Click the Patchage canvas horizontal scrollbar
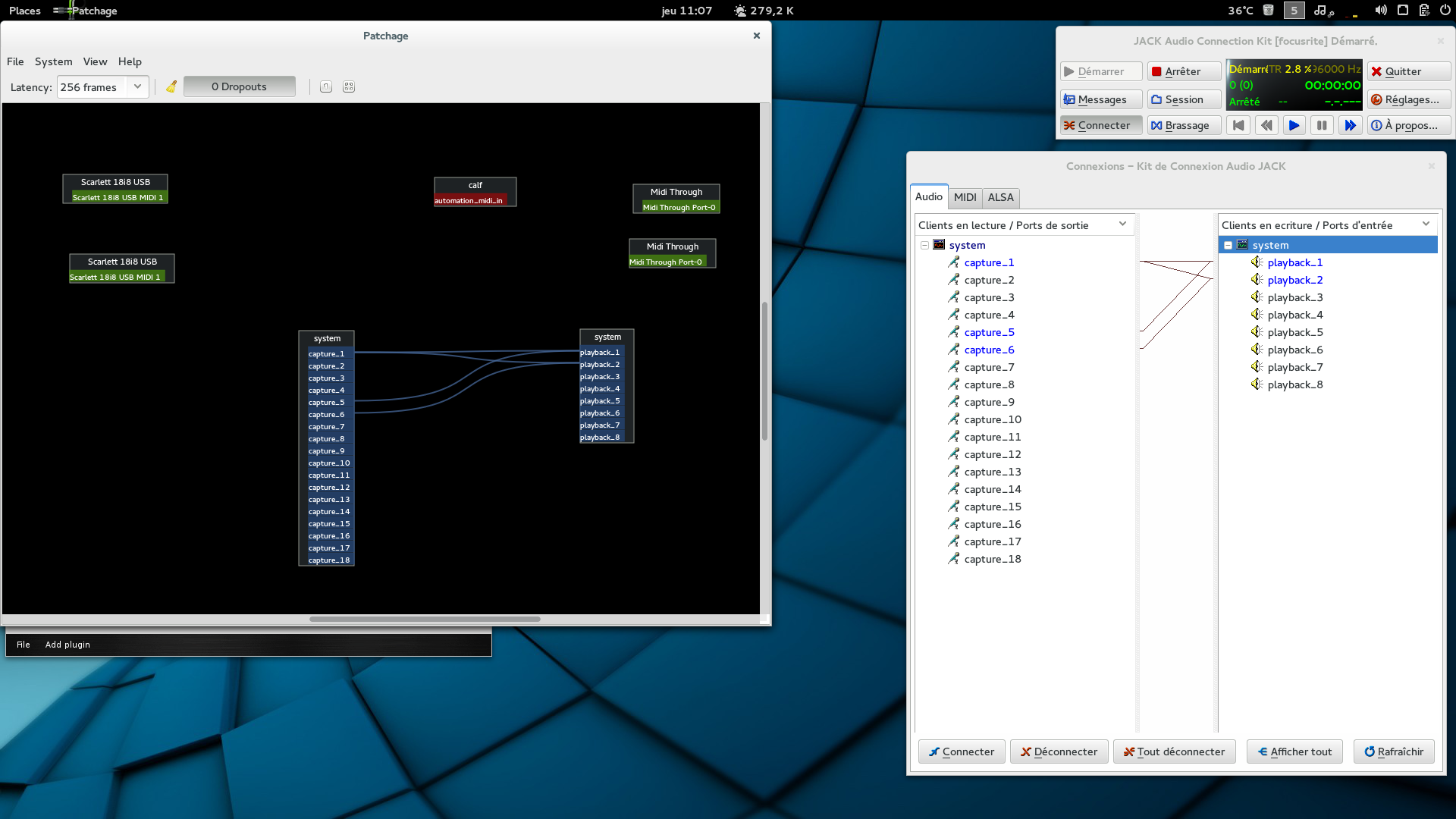Screen dimensions: 1456x819 pyautogui.click(x=425, y=619)
